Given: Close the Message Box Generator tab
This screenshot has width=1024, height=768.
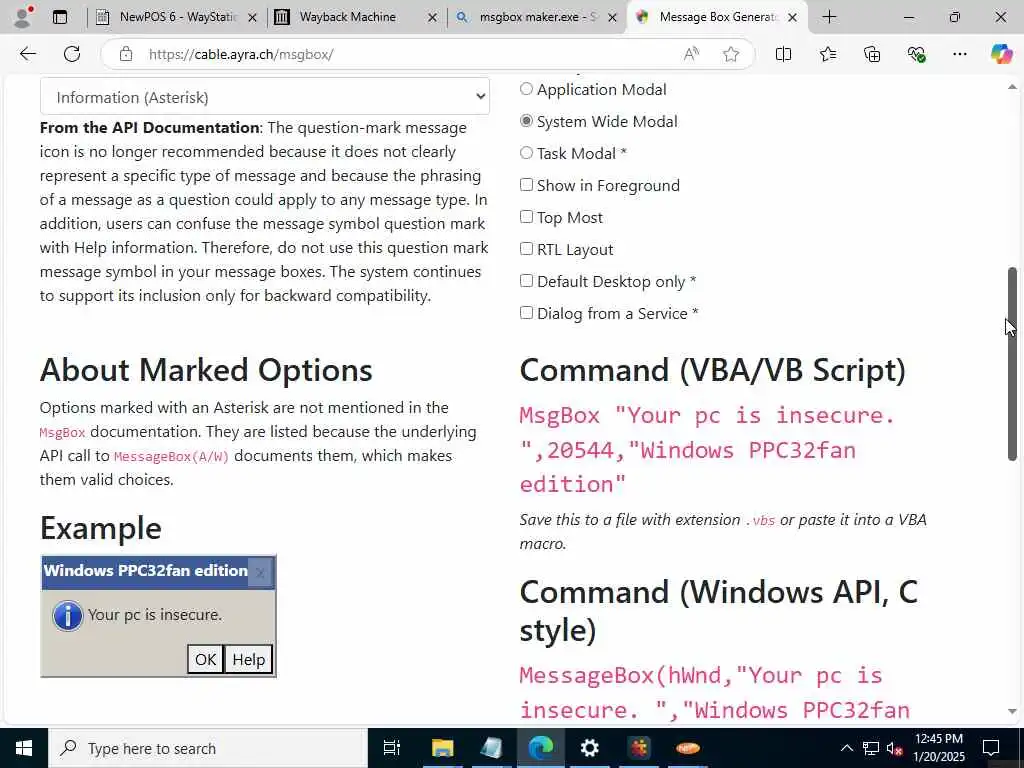Looking at the screenshot, I should point(792,18).
